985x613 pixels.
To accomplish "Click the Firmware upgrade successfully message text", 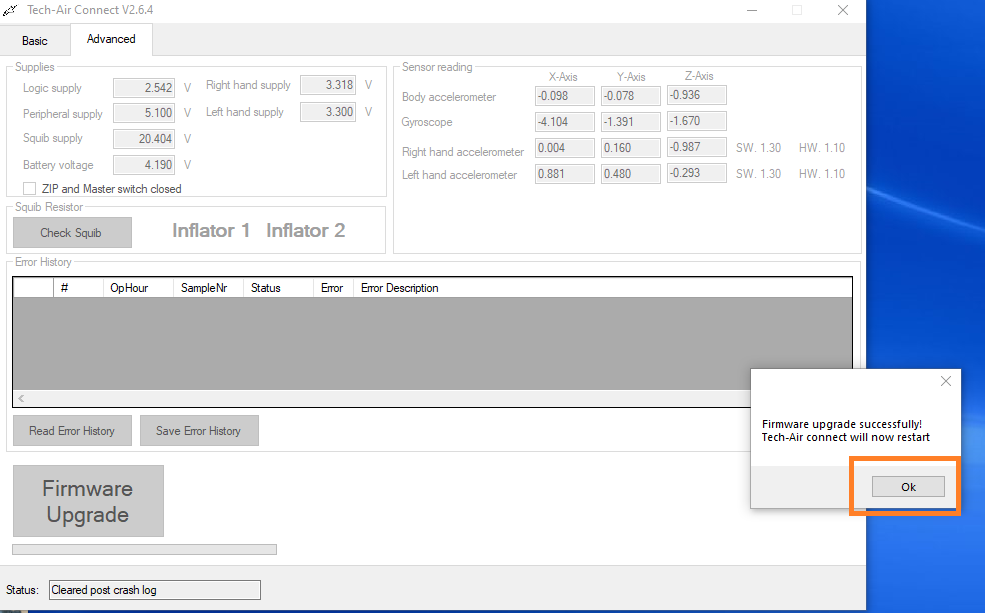I will pos(846,431).
